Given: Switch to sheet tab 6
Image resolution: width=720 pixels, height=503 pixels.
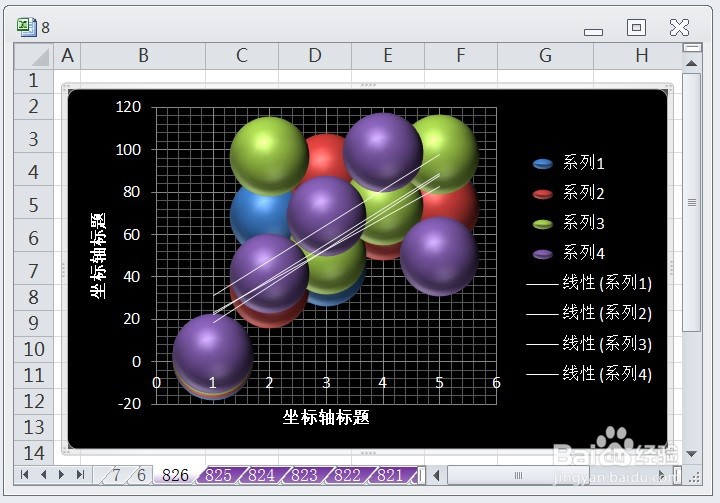Looking at the screenshot, I should [x=141, y=475].
